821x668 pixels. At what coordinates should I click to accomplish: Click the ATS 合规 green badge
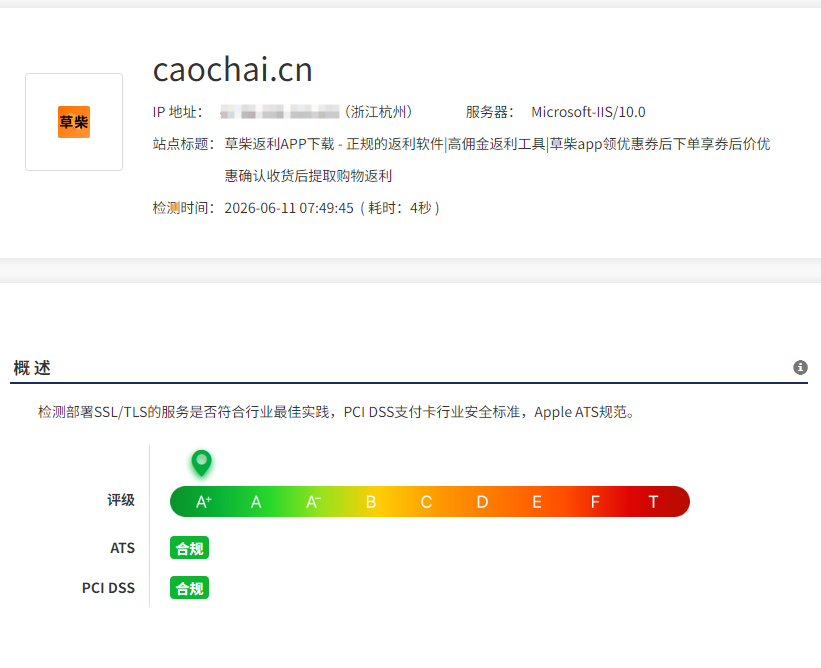(x=190, y=548)
